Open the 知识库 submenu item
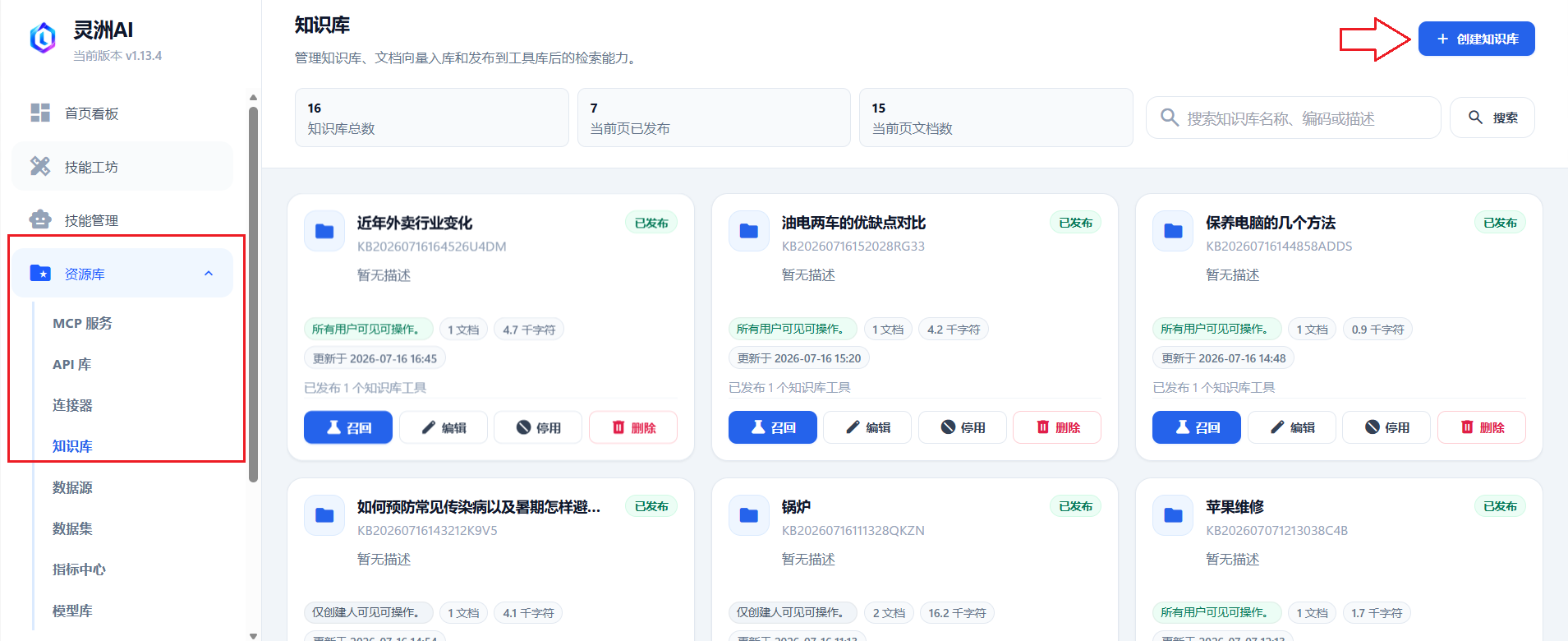Screen dimensions: 1568x641 pos(72,446)
